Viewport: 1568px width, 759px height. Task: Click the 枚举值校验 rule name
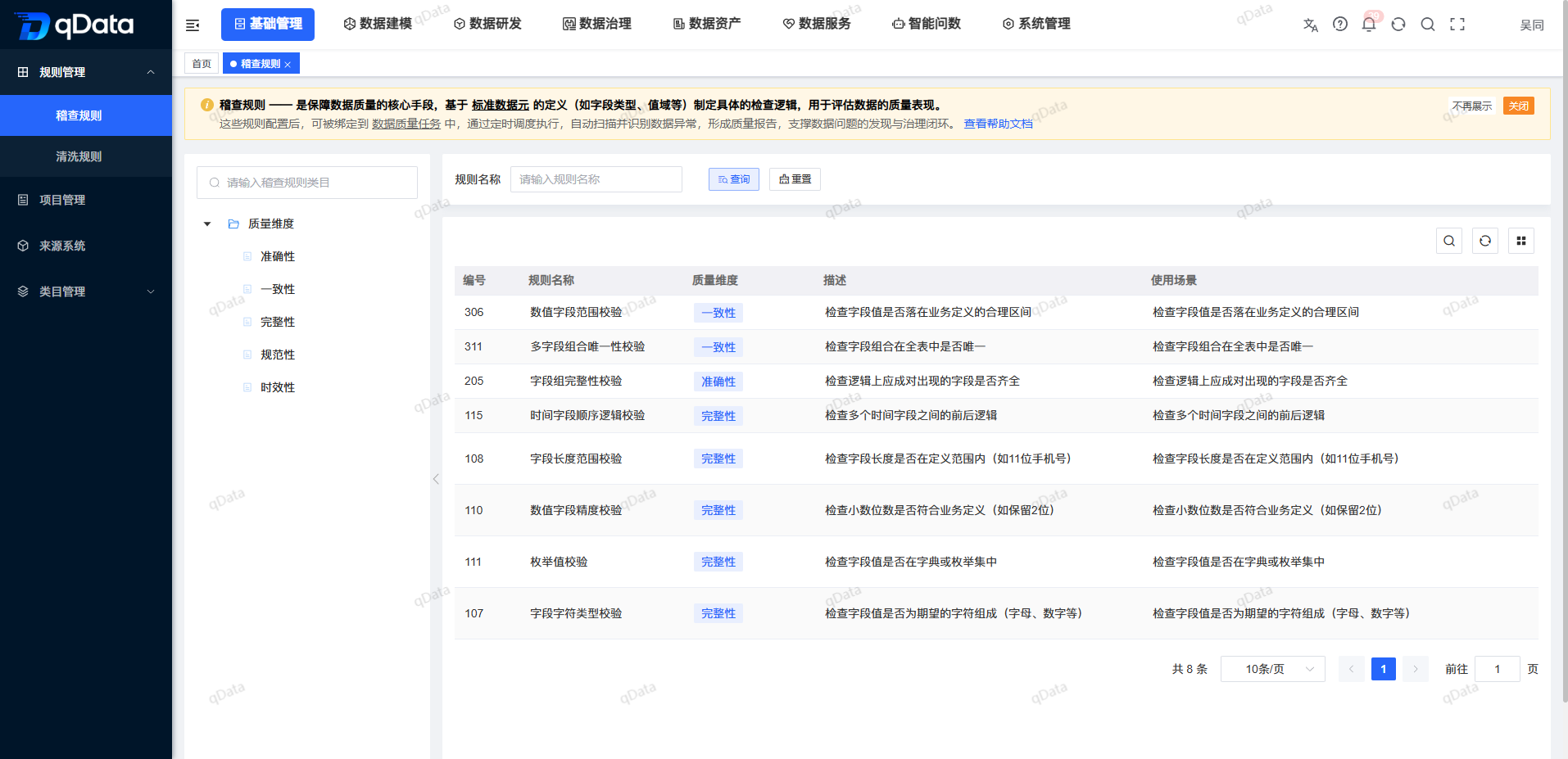[559, 562]
